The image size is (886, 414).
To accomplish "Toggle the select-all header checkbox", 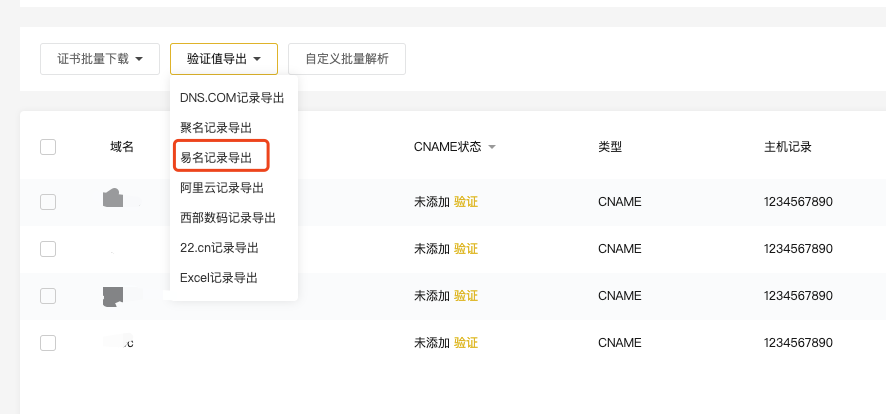I will tap(48, 147).
